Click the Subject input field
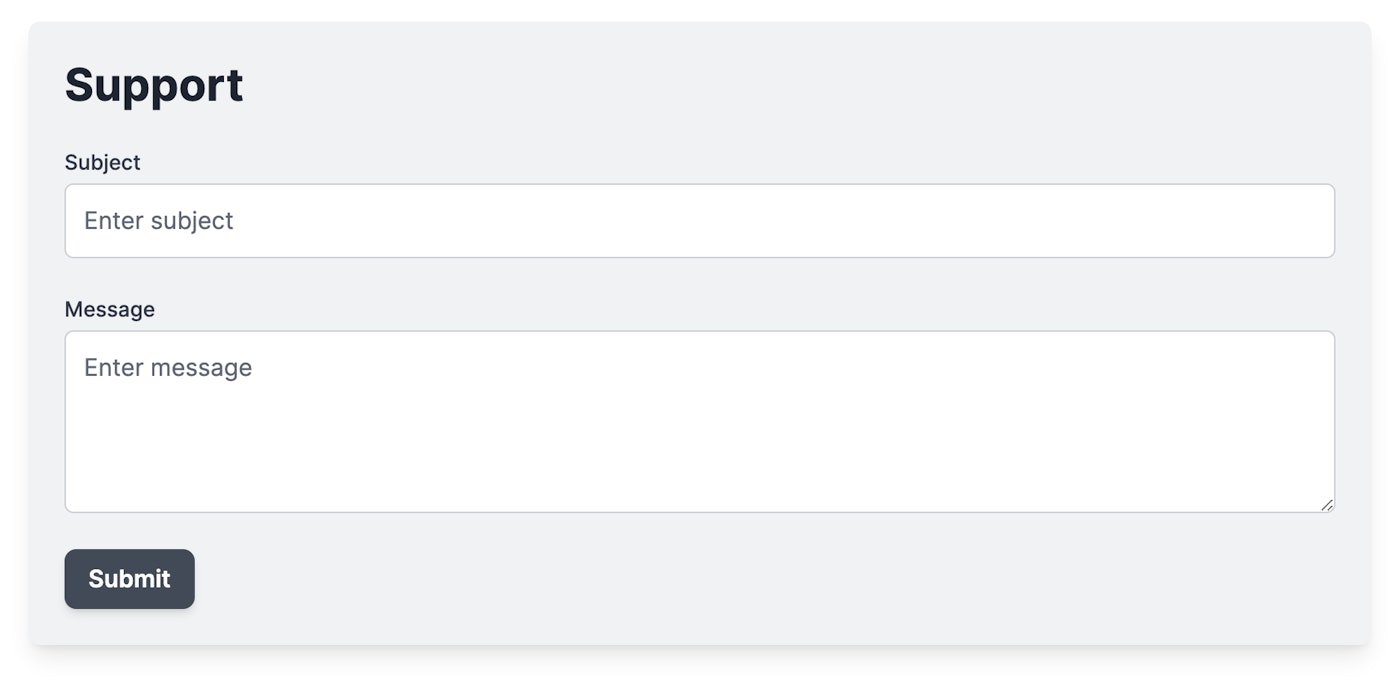The width and height of the screenshot is (1400, 690). tap(699, 221)
